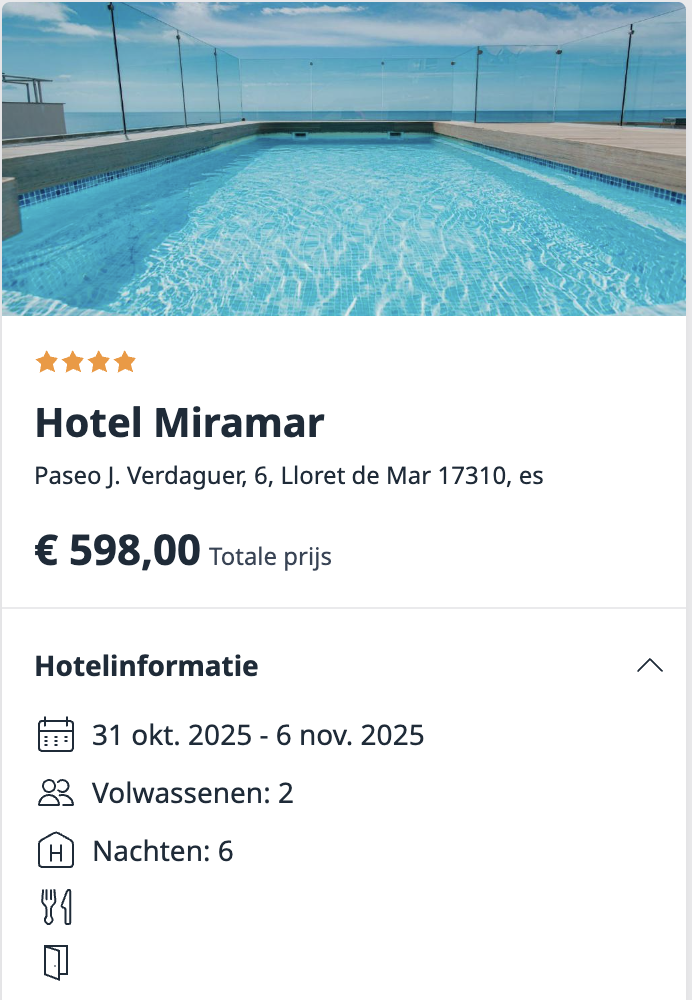This screenshot has width=692, height=1000.
Task: Open the Hotel Miramar title
Action: (x=180, y=423)
